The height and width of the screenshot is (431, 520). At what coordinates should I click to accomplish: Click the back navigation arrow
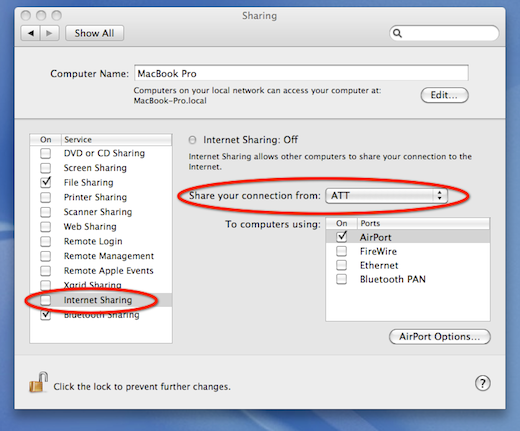(x=31, y=33)
